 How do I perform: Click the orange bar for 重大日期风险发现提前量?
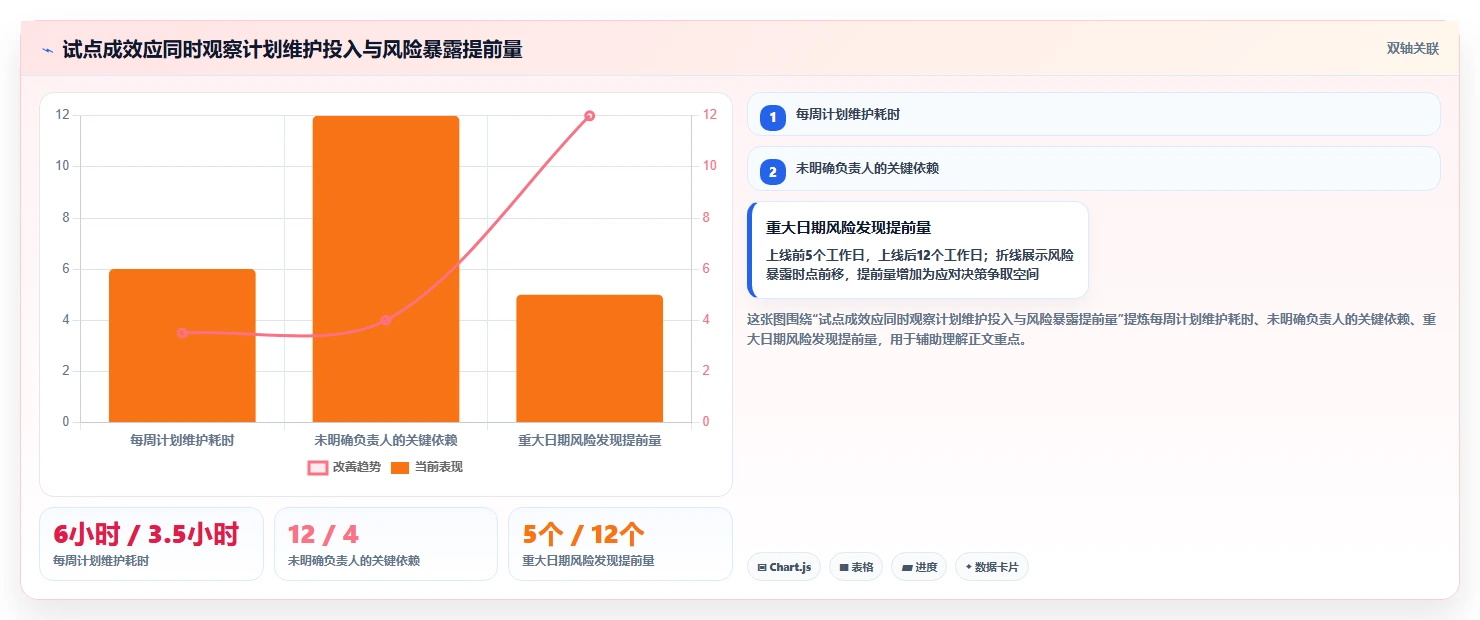click(590, 358)
